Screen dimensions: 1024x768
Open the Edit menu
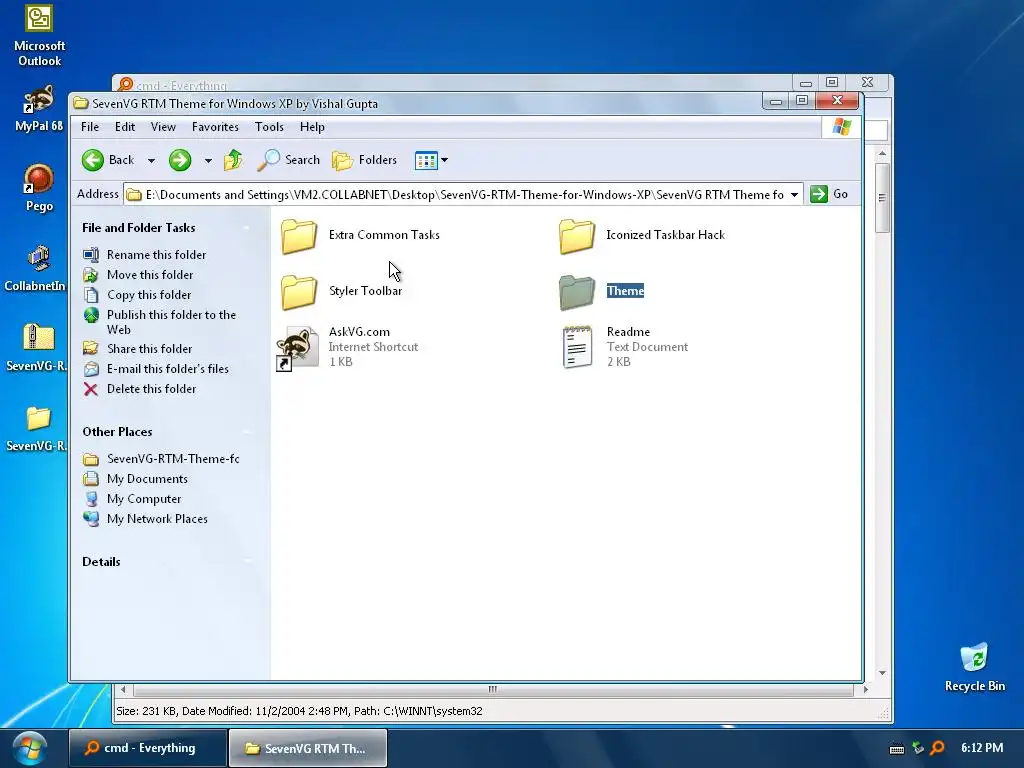click(125, 127)
